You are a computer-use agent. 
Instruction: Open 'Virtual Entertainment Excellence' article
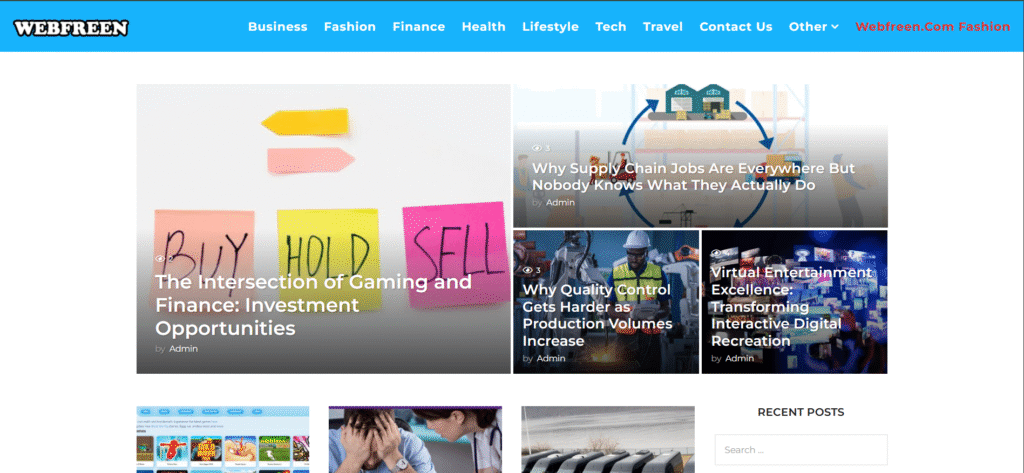pyautogui.click(x=791, y=306)
